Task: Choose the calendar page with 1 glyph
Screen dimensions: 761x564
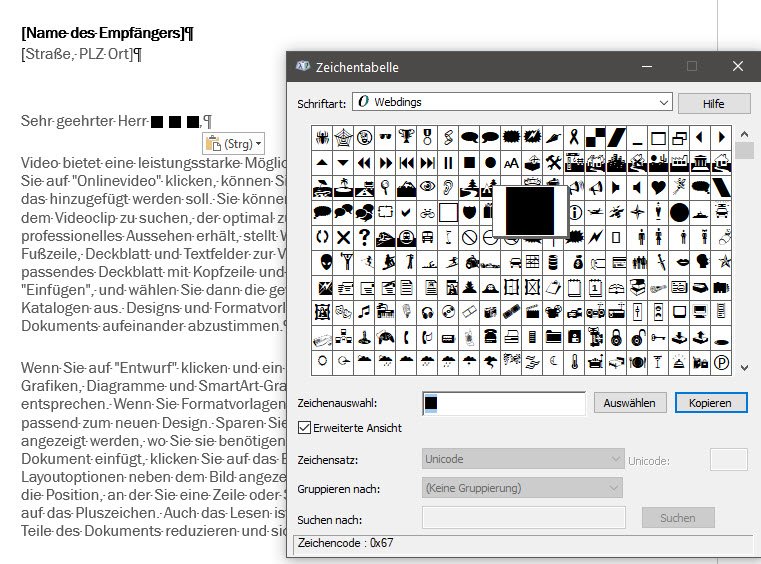Action: pyautogui.click(x=595, y=288)
